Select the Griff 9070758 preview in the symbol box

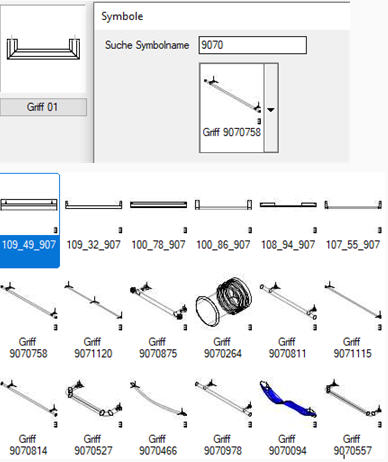(x=232, y=108)
